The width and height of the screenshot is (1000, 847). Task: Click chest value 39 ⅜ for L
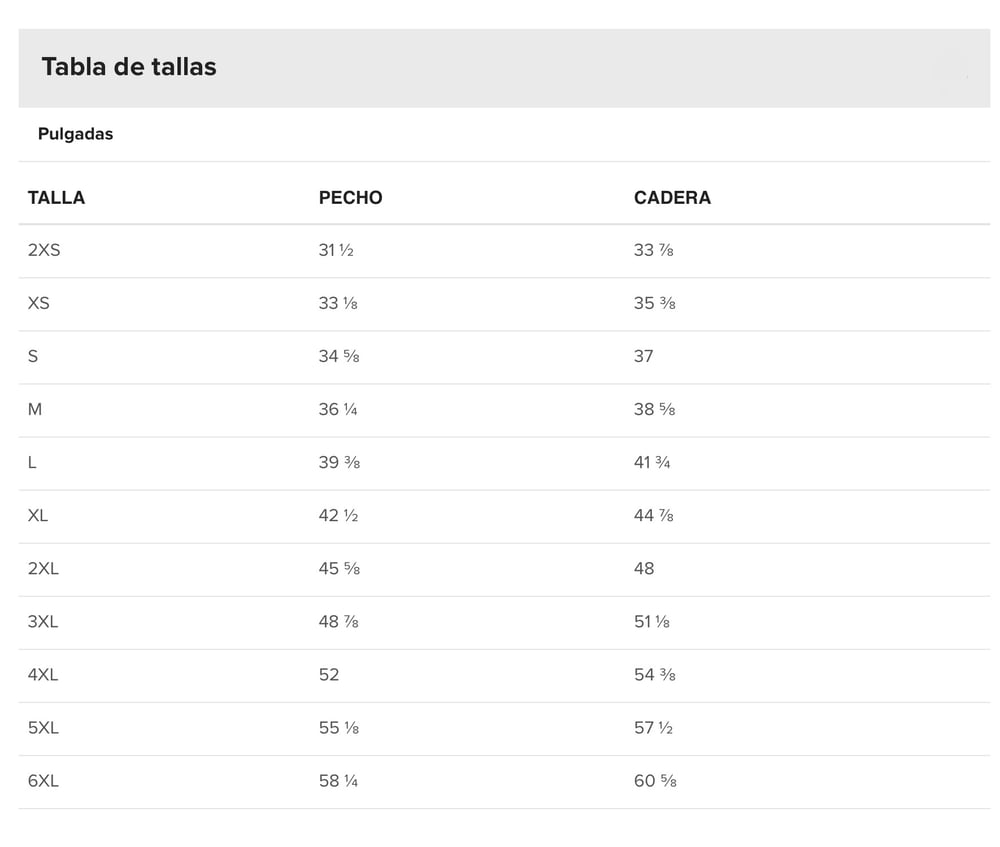[x=339, y=462]
